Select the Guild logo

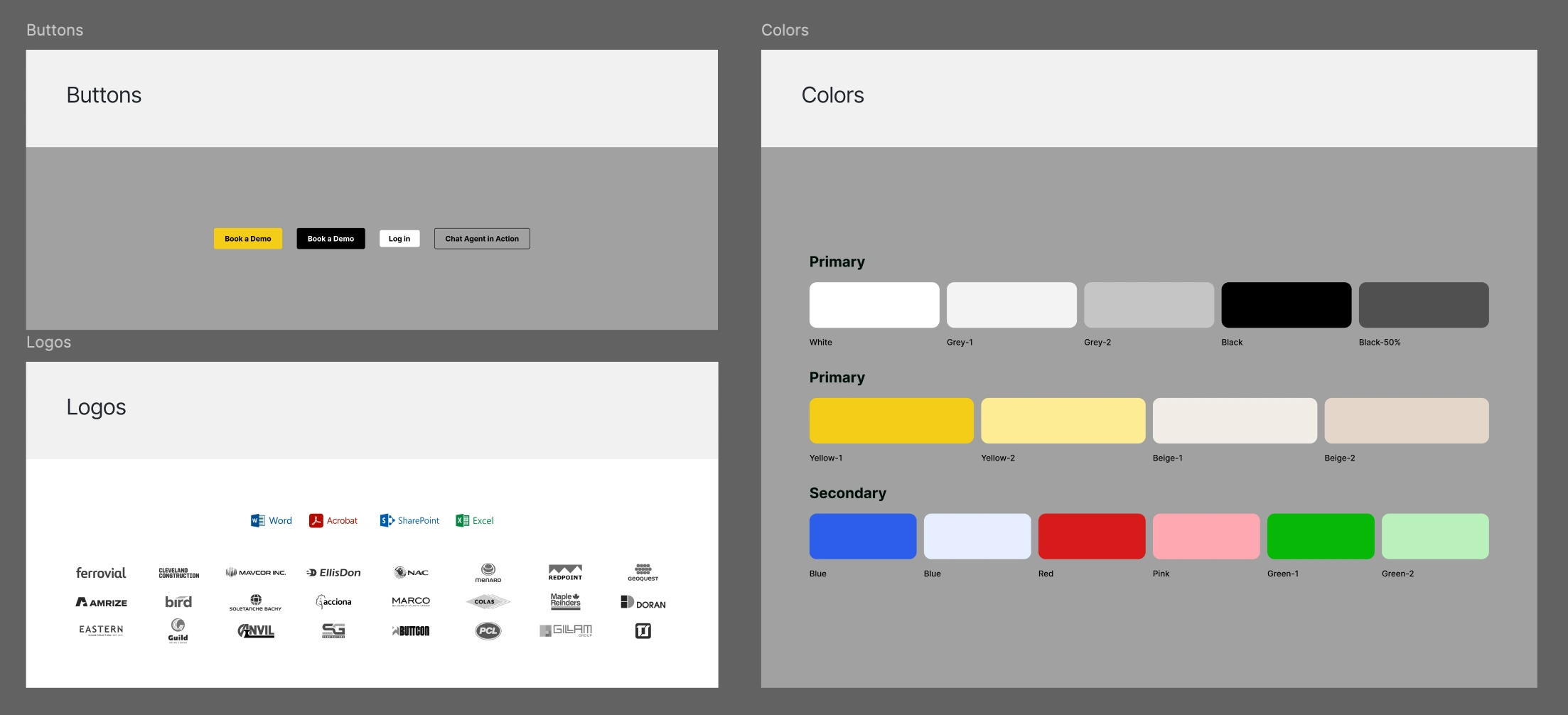click(178, 630)
